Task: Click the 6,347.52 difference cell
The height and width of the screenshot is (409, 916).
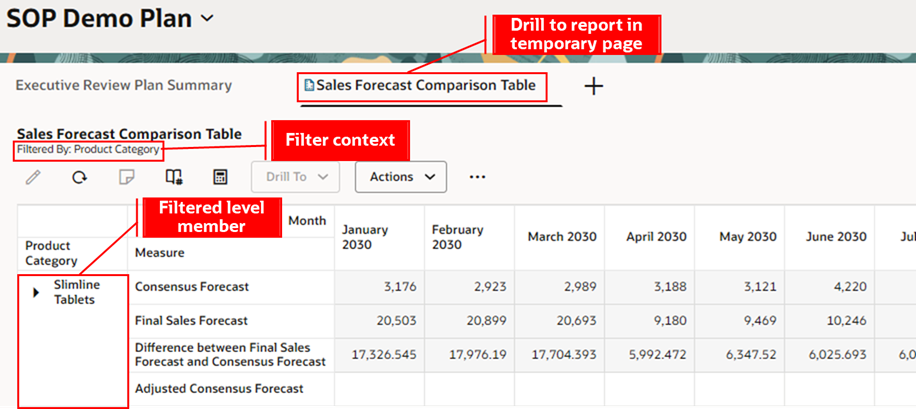Action: point(740,355)
